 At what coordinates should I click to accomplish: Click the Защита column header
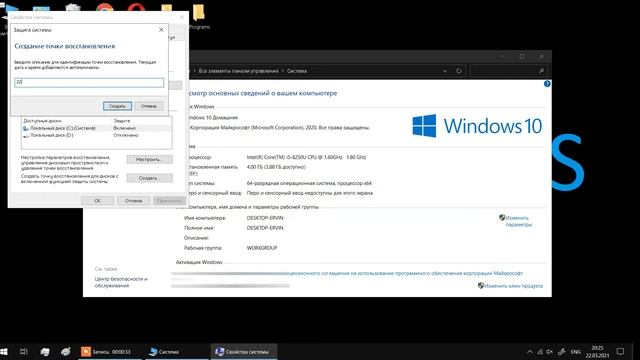pos(122,121)
